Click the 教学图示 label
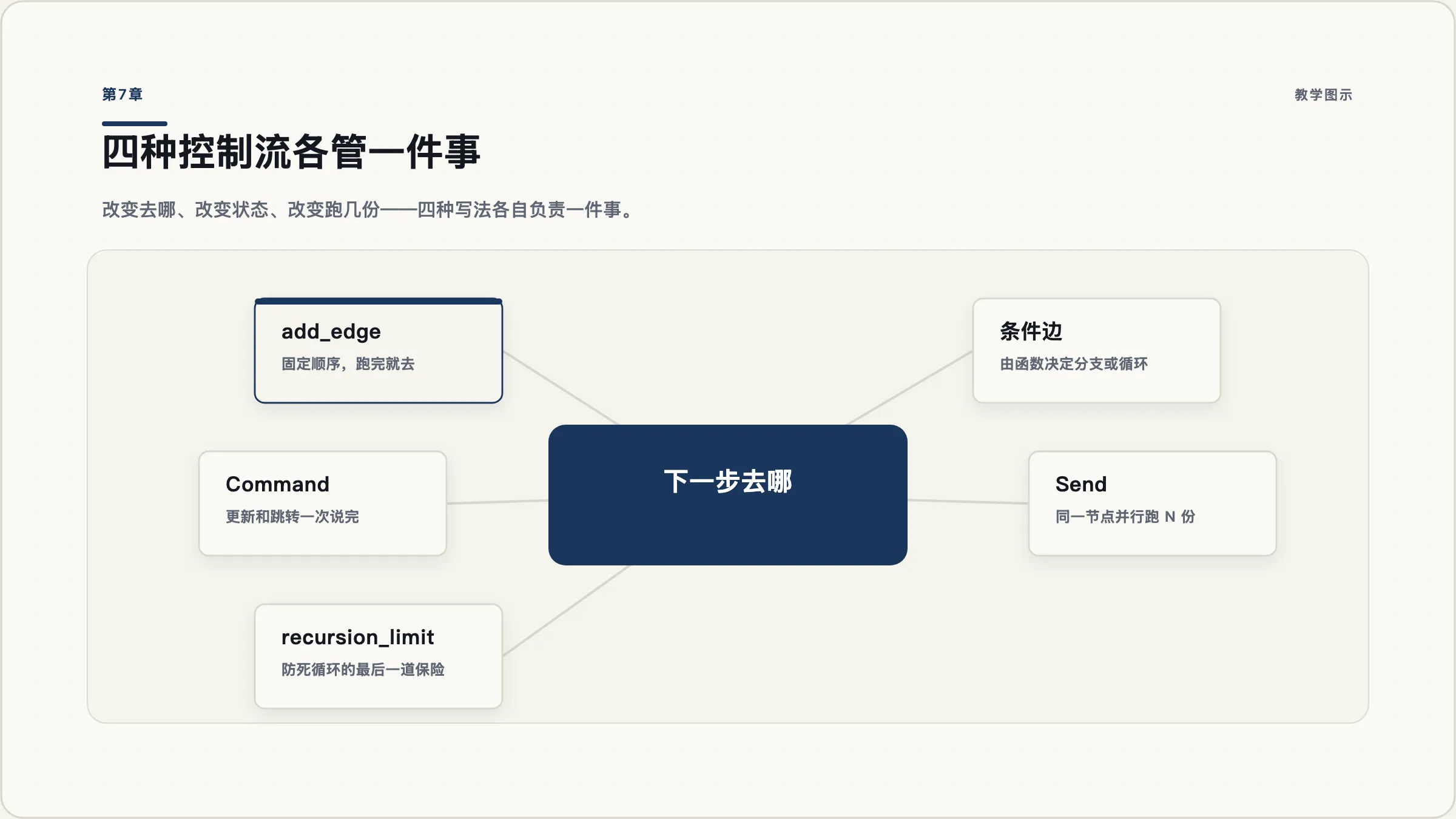 click(x=1323, y=95)
